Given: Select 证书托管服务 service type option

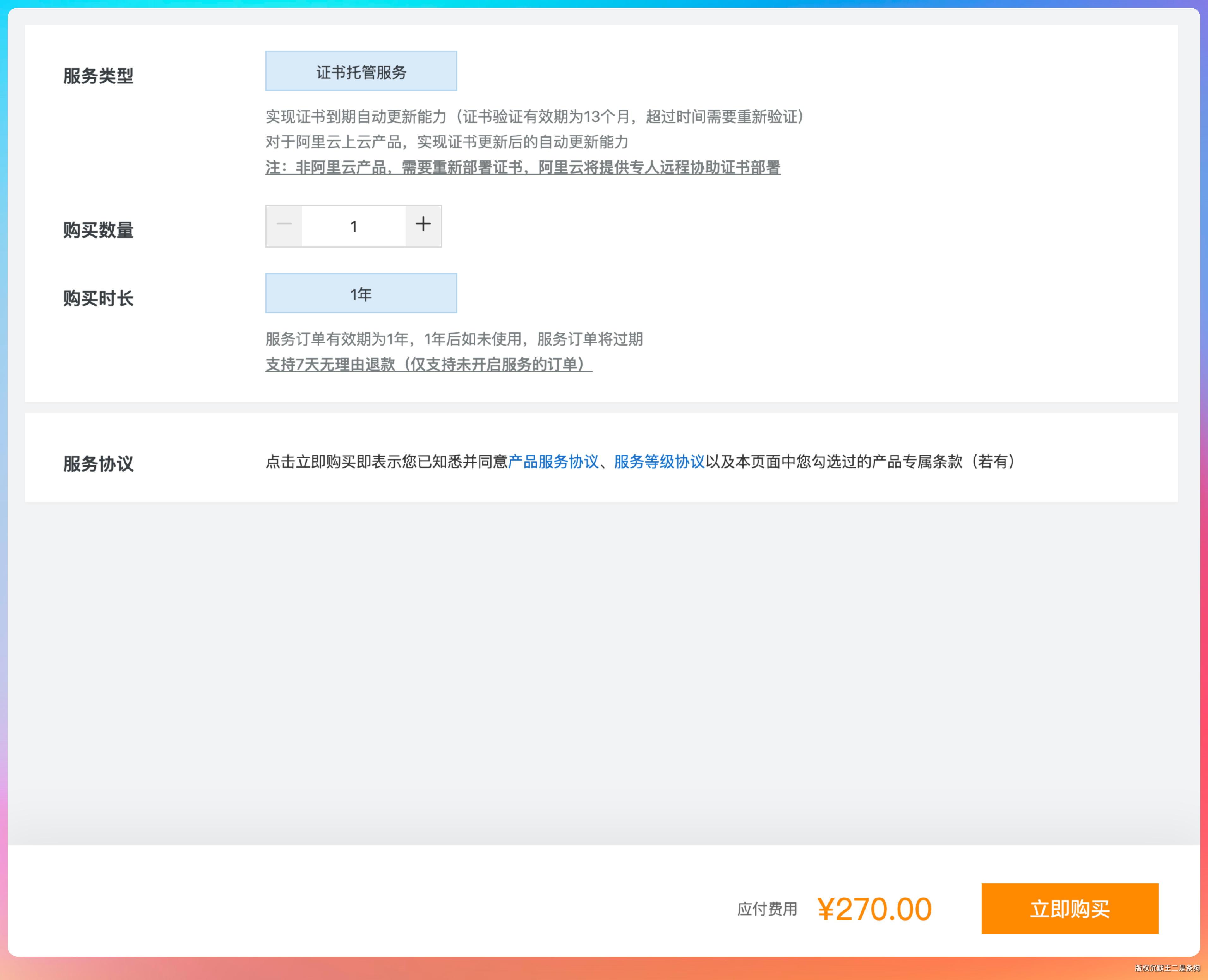Looking at the screenshot, I should (361, 71).
